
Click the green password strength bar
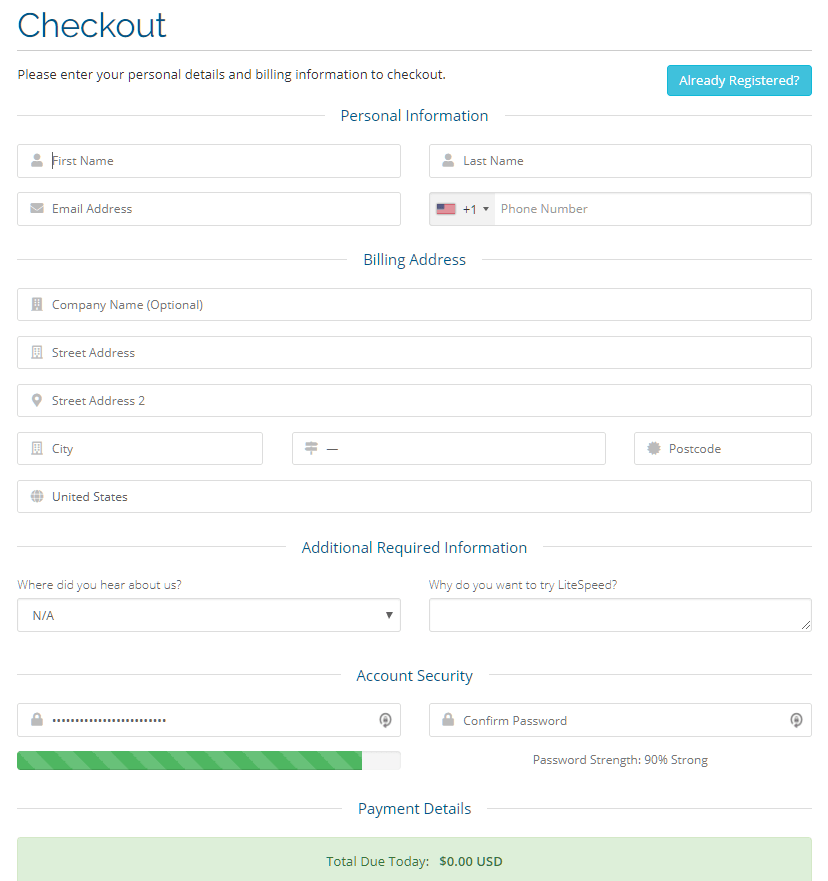[x=189, y=760]
